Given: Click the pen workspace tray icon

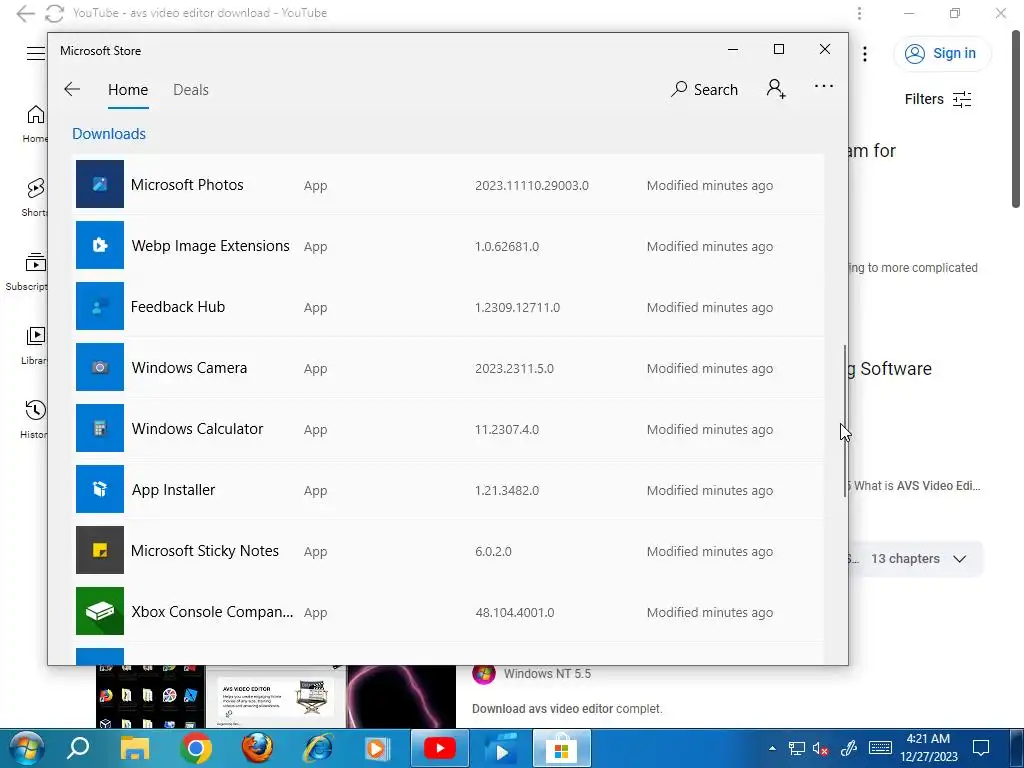Looking at the screenshot, I should (848, 748).
